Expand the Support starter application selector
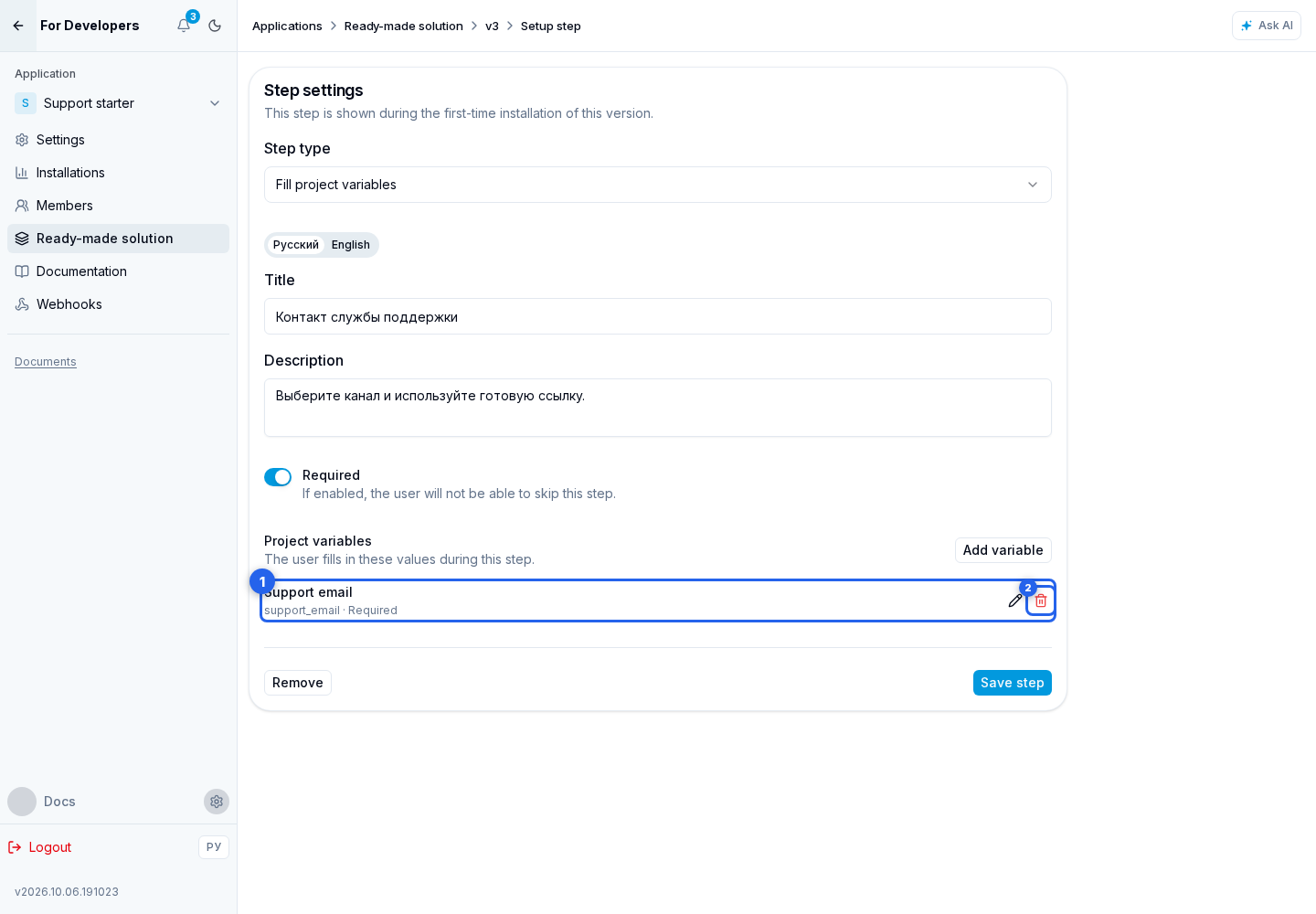The width and height of the screenshot is (1316, 914). pos(118,103)
